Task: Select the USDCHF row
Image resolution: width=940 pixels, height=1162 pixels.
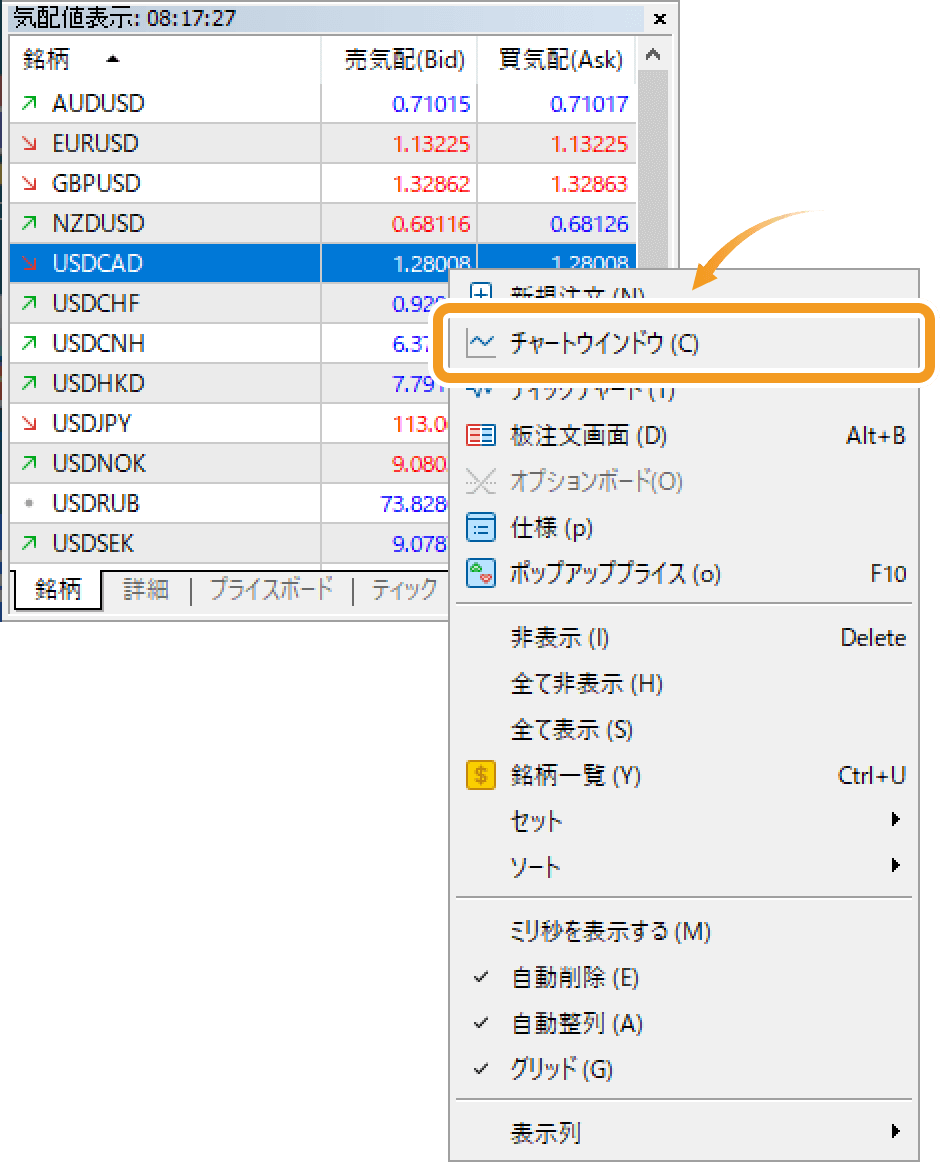Action: 229,304
